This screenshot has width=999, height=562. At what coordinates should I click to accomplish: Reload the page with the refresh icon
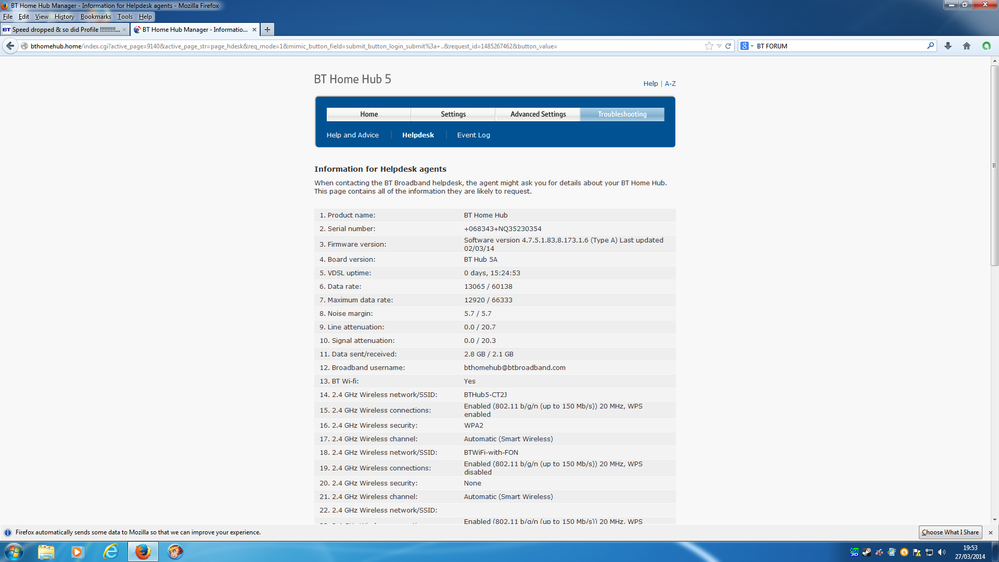click(728, 46)
